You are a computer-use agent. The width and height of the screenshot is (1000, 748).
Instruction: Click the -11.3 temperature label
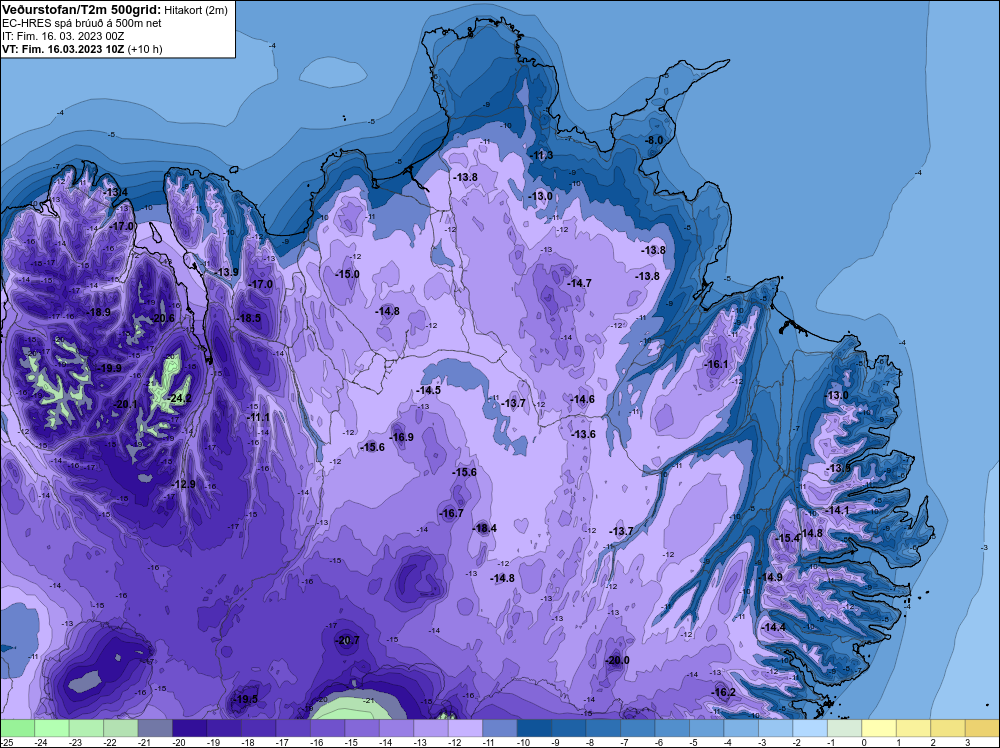(x=542, y=156)
